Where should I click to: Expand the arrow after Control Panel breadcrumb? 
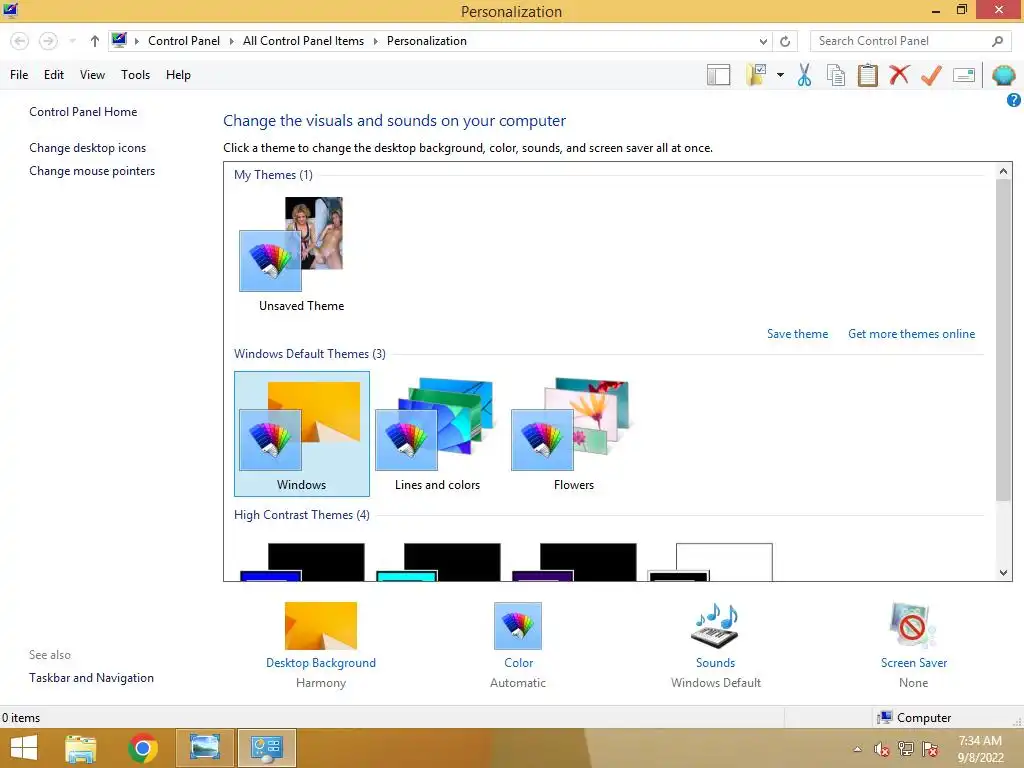coord(231,41)
